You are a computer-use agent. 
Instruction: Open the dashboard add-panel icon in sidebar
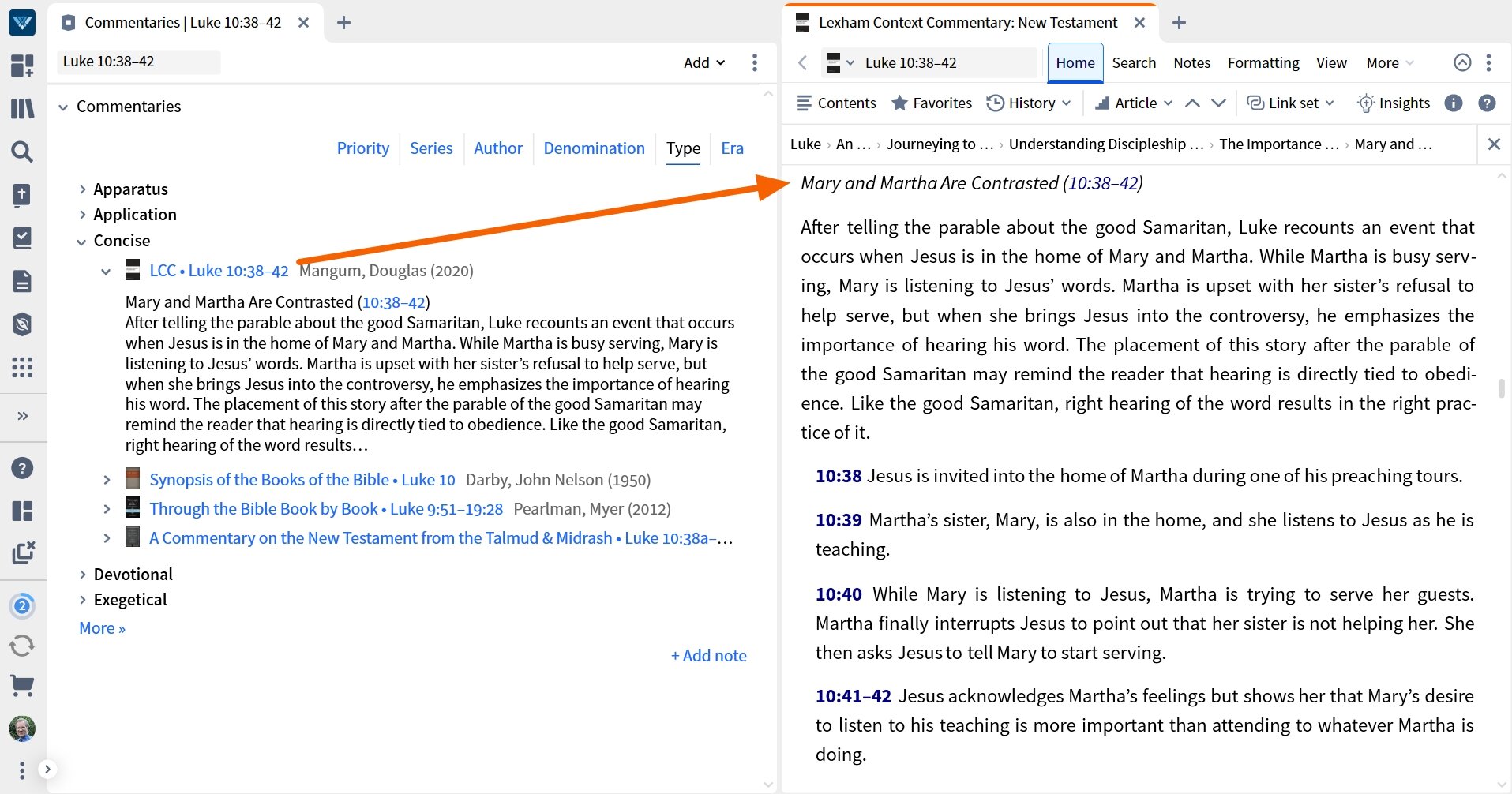[x=22, y=66]
